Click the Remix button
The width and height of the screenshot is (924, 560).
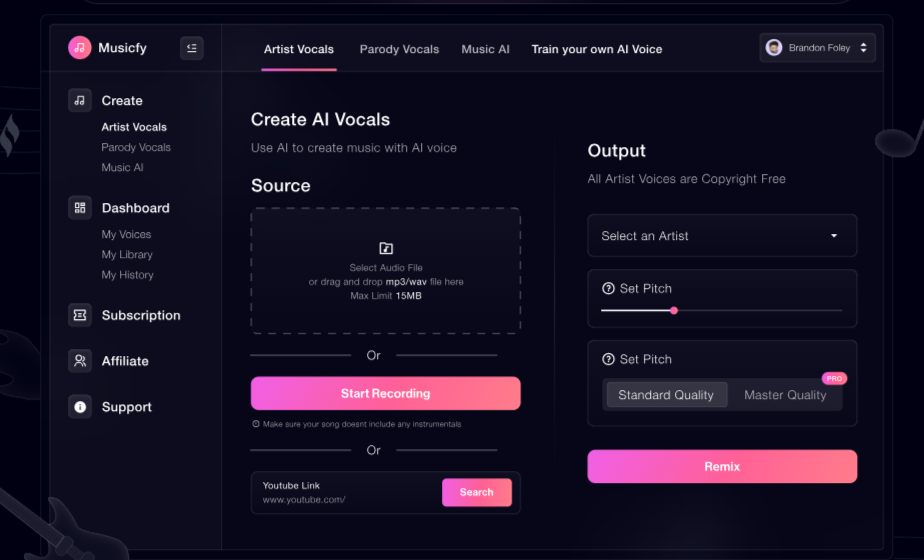722,466
